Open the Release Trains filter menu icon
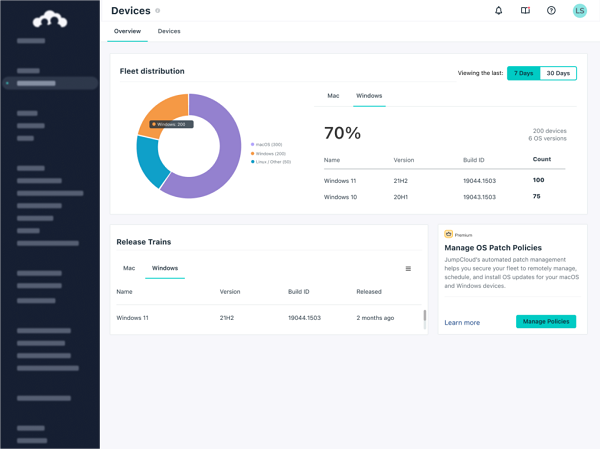 tap(408, 269)
